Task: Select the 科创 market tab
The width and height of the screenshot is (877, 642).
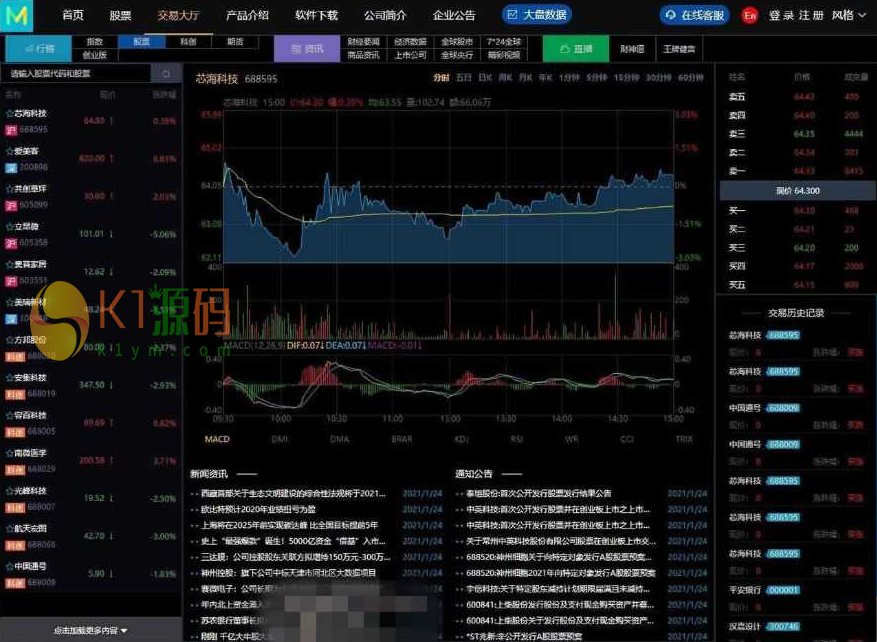Action: 188,41
